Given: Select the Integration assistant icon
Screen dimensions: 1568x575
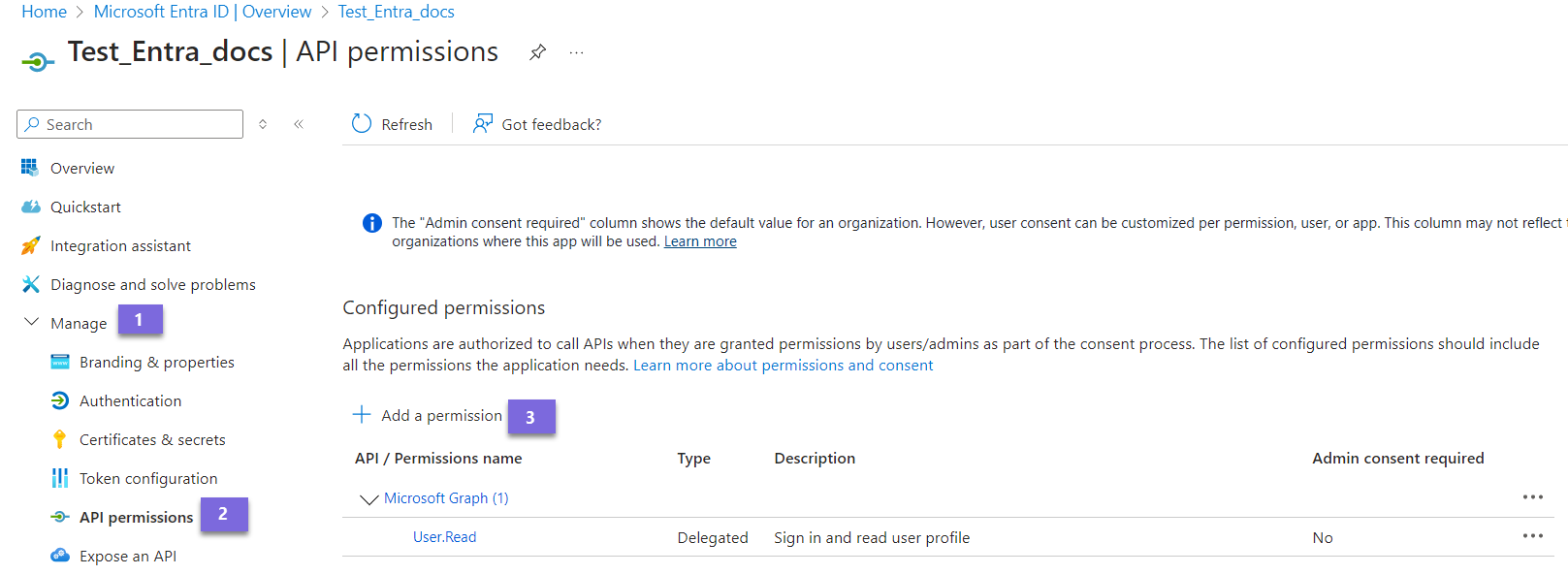Looking at the screenshot, I should (x=29, y=244).
